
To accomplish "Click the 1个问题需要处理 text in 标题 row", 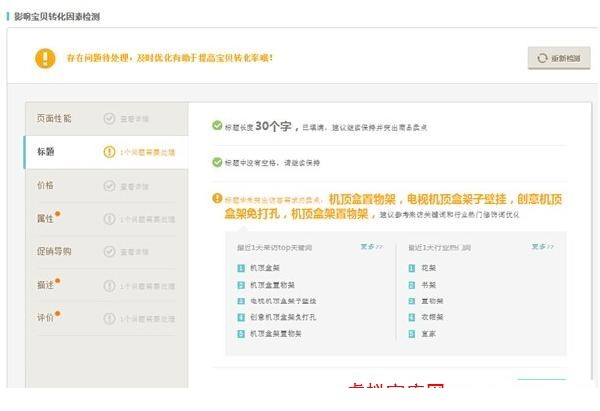I will [x=147, y=152].
